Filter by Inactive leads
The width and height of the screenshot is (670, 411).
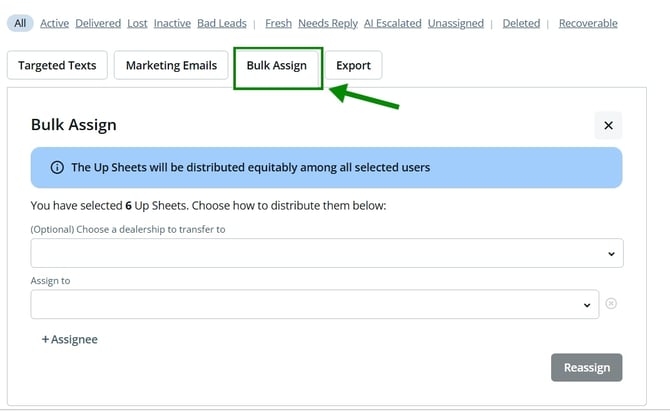(172, 23)
